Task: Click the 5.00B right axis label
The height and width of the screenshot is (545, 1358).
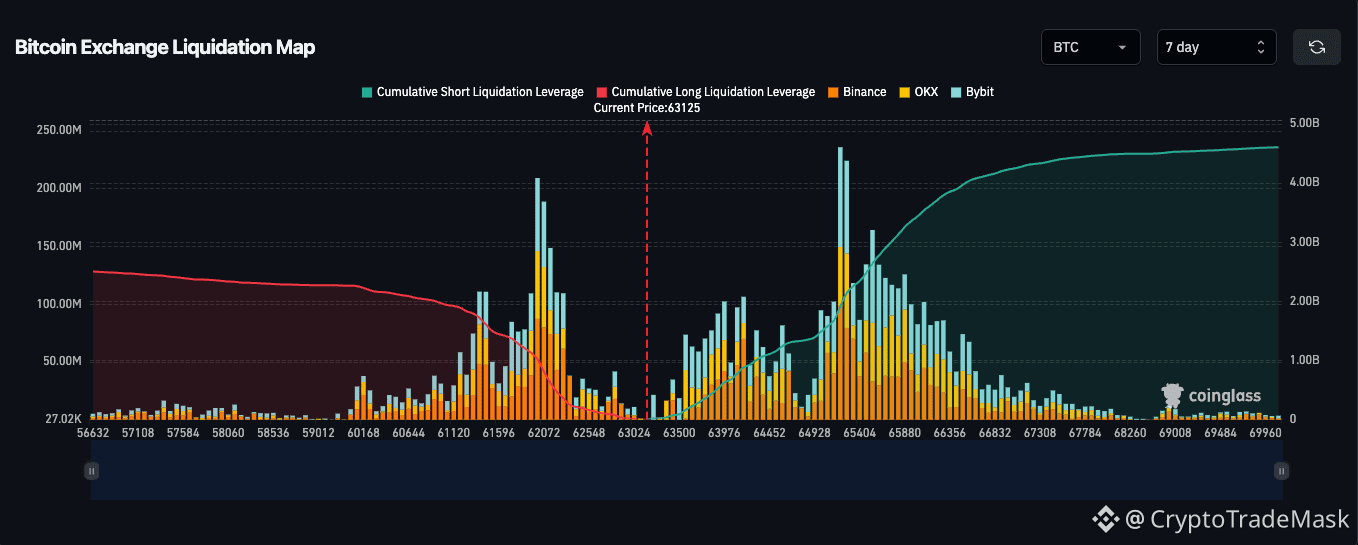Action: 1304,123
